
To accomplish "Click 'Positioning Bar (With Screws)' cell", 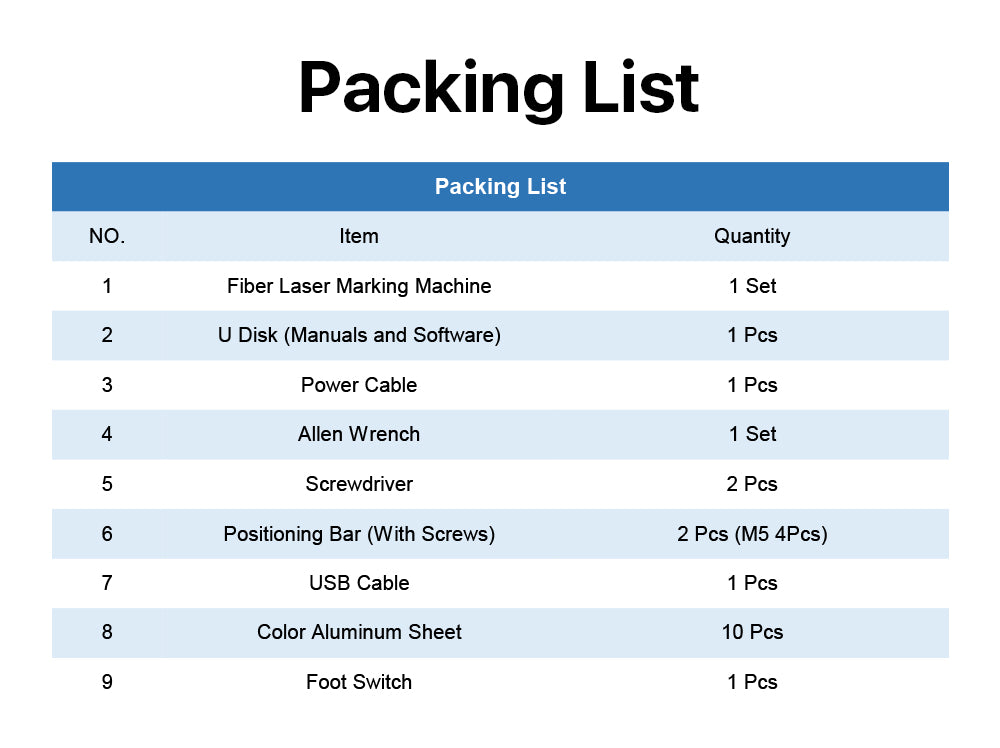I will 359,534.
